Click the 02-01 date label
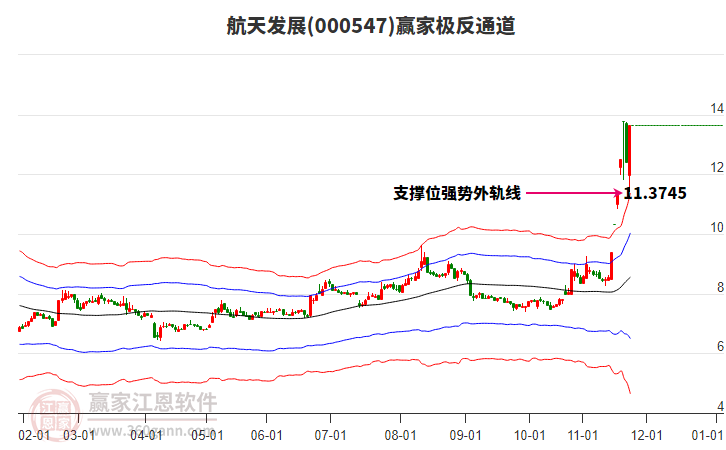The height and width of the screenshot is (450, 726). 34,436
